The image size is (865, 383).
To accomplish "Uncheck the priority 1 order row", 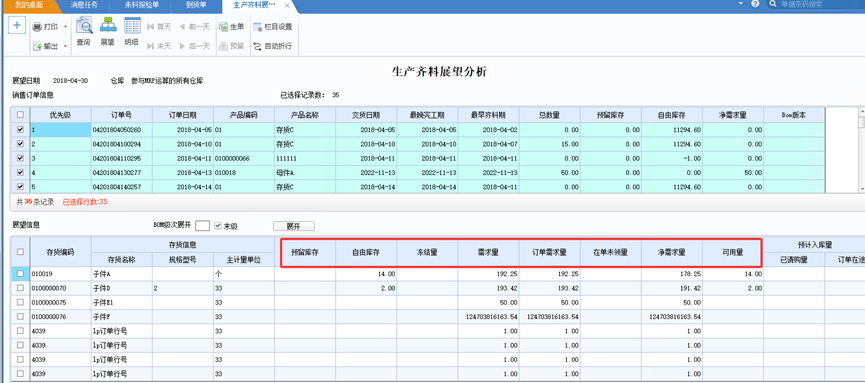I will click(x=21, y=130).
